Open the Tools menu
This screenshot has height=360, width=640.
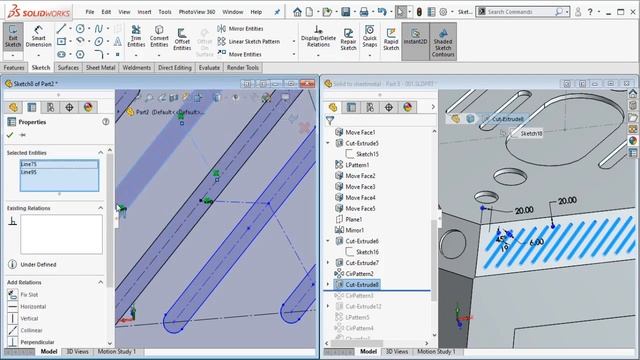pos(165,12)
